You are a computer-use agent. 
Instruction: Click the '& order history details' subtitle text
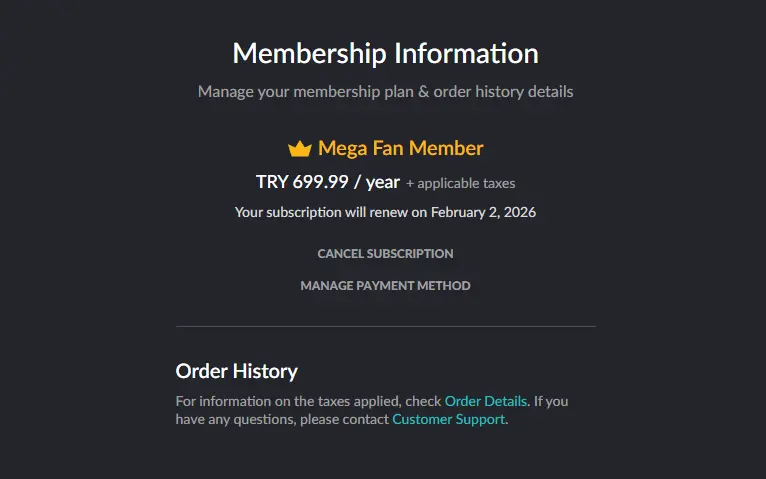495,92
